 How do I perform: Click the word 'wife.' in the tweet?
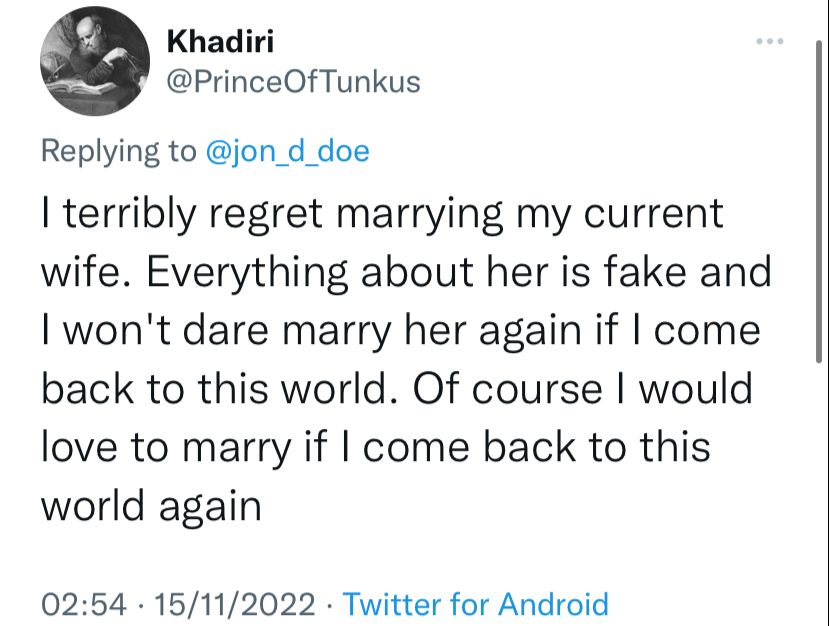(x=88, y=272)
